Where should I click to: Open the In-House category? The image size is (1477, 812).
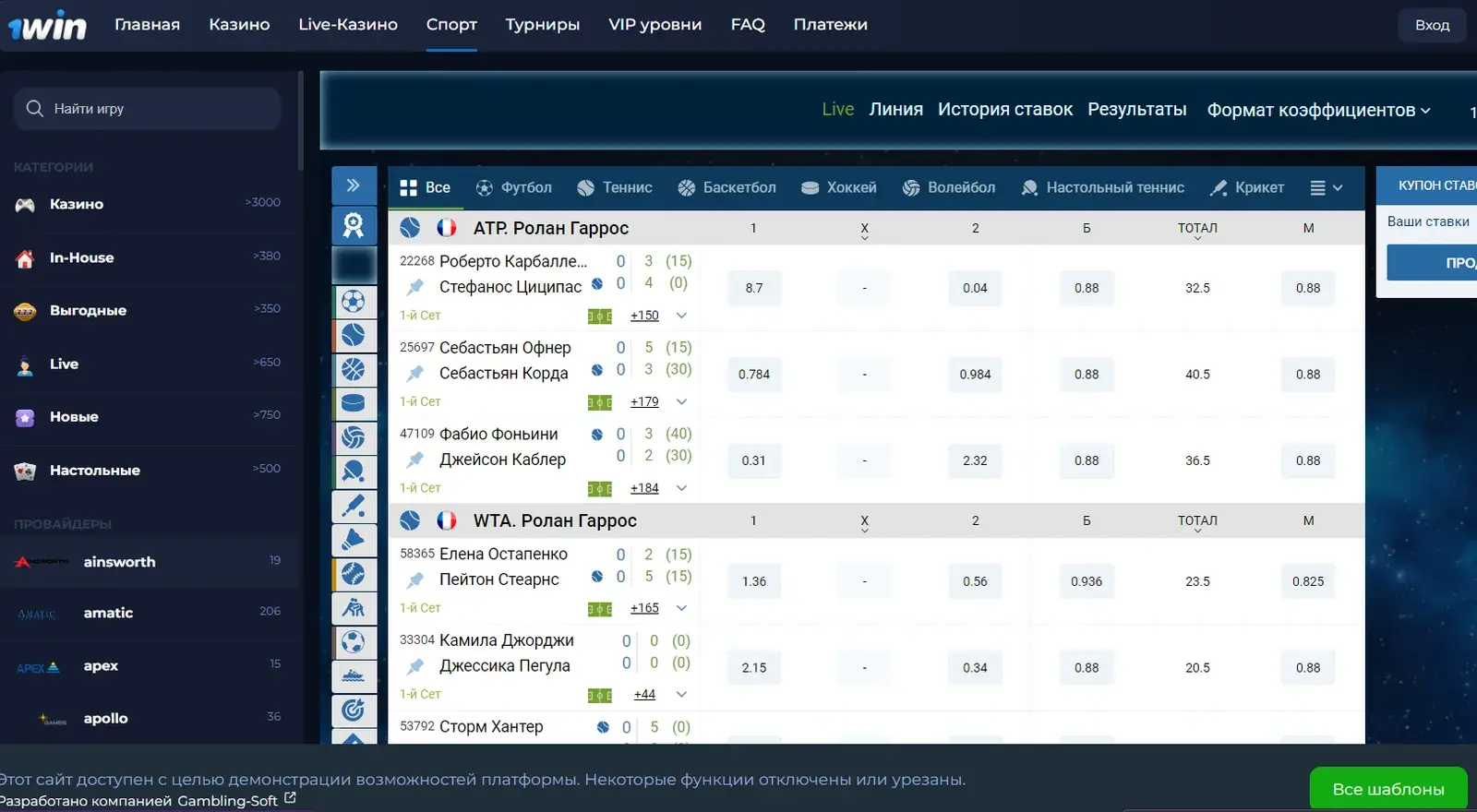point(150,257)
